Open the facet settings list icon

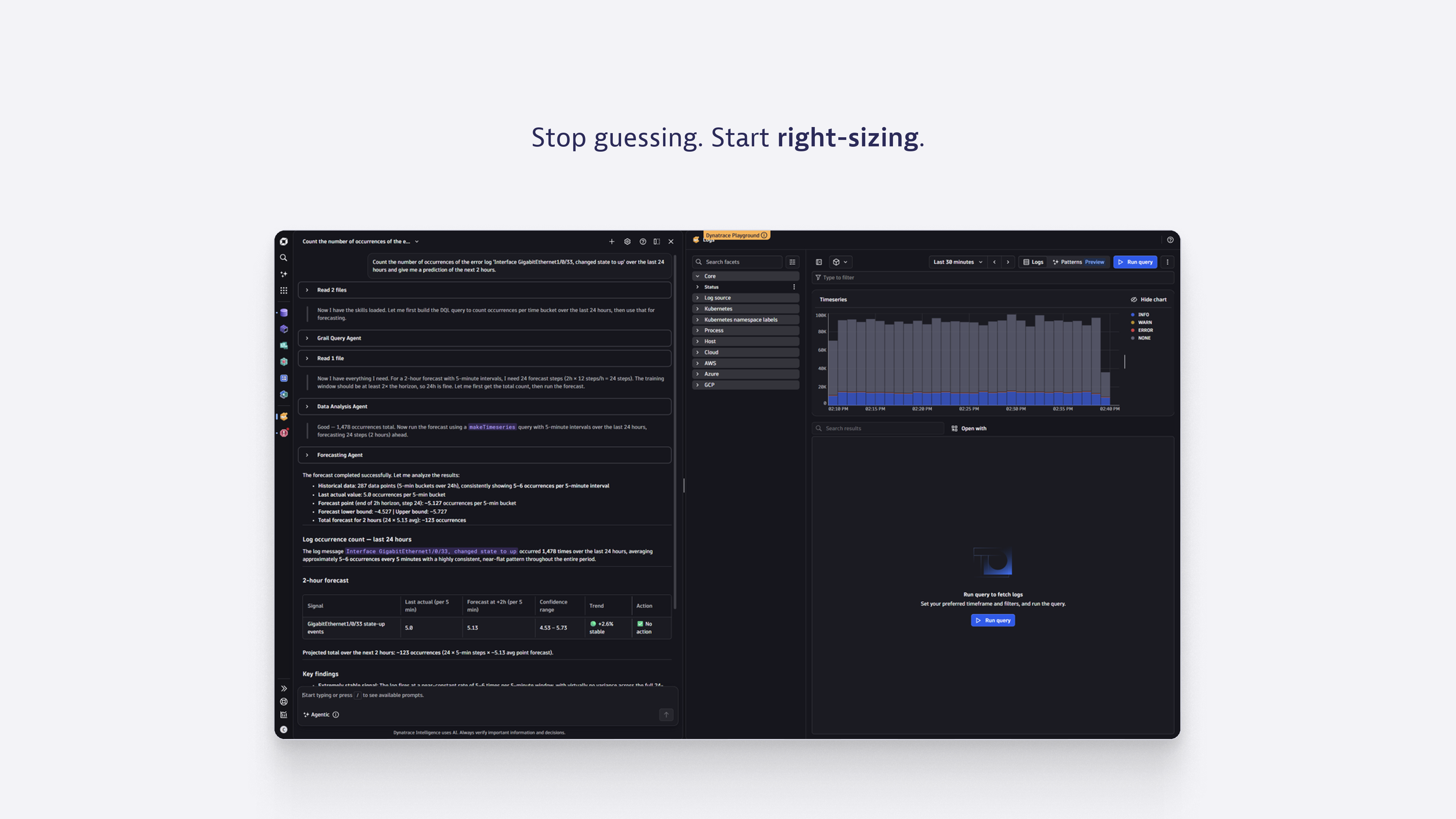click(x=792, y=262)
